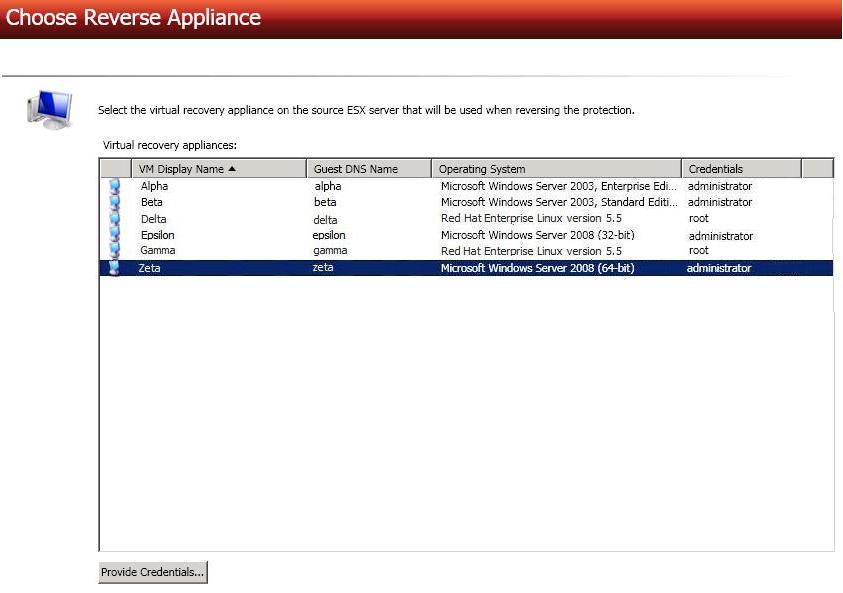
Task: Click the blank first column header
Action: pos(116,169)
